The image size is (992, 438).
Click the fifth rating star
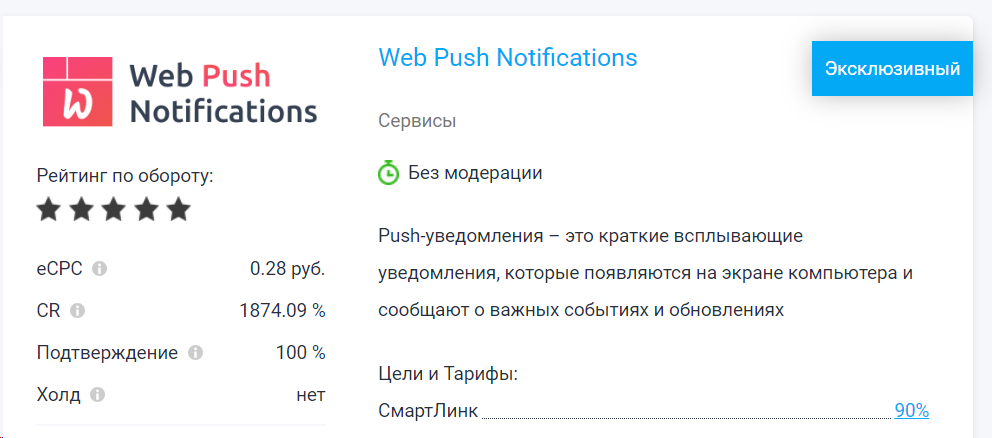pyautogui.click(x=178, y=209)
